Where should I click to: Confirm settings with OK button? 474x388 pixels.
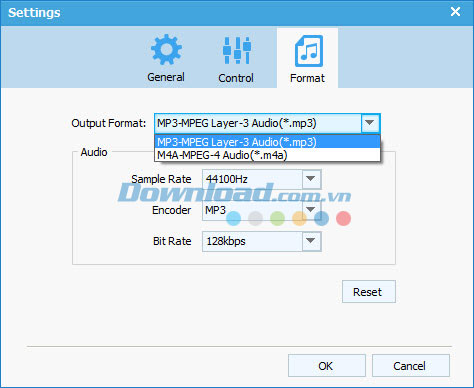pos(327,366)
